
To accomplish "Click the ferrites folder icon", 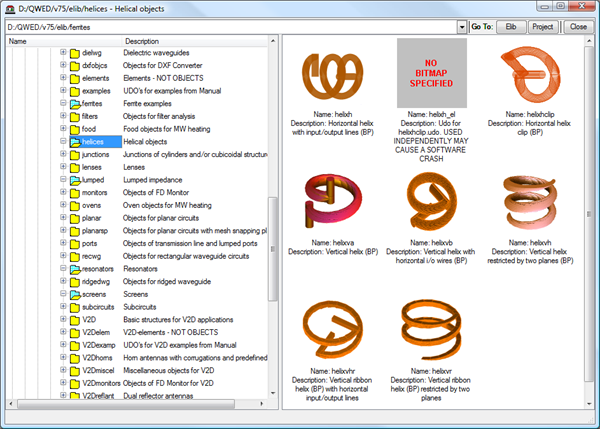I will [x=75, y=104].
